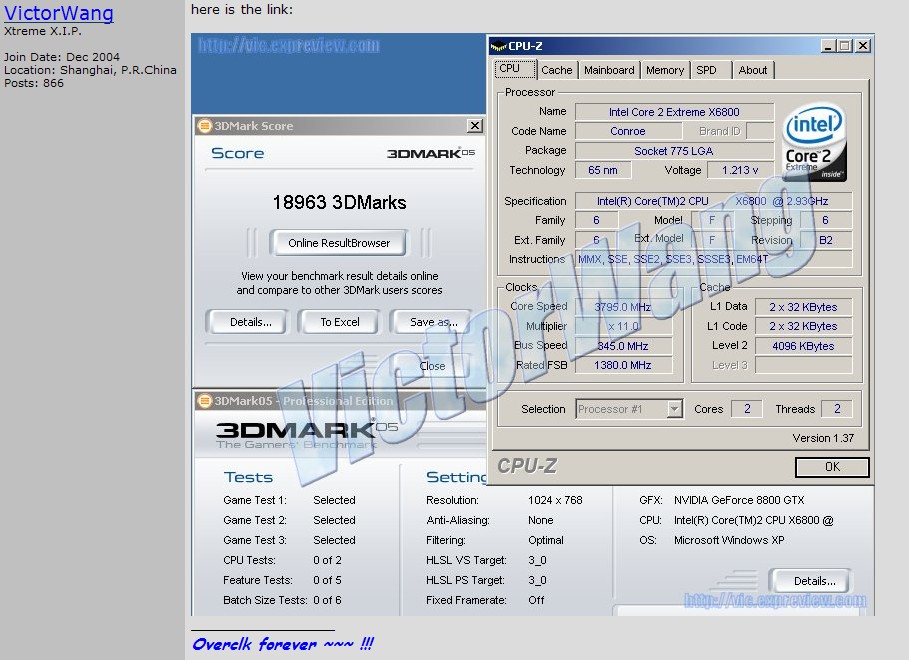Click the Technology value 65 nm

pos(603,170)
